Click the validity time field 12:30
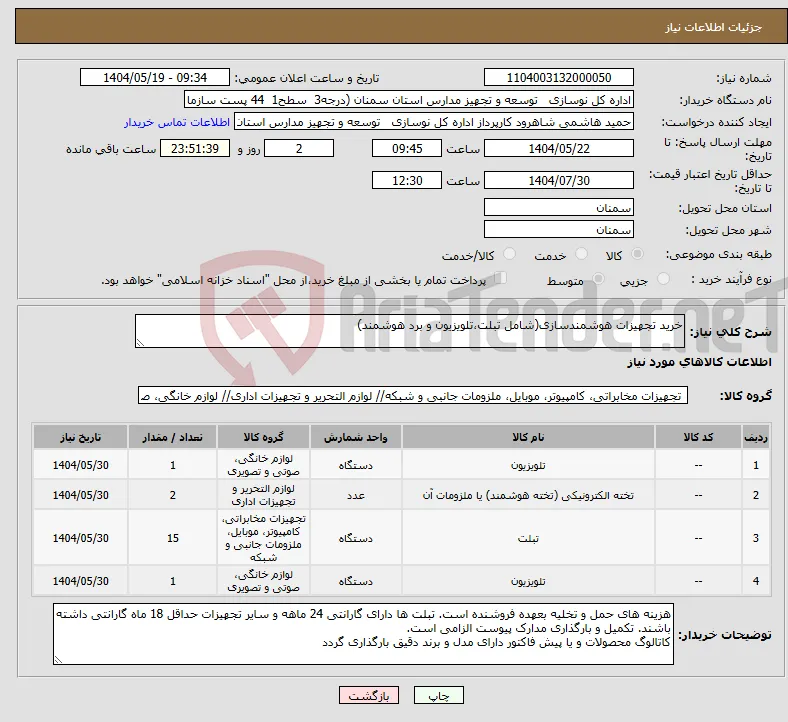788x722 pixels. tap(407, 180)
